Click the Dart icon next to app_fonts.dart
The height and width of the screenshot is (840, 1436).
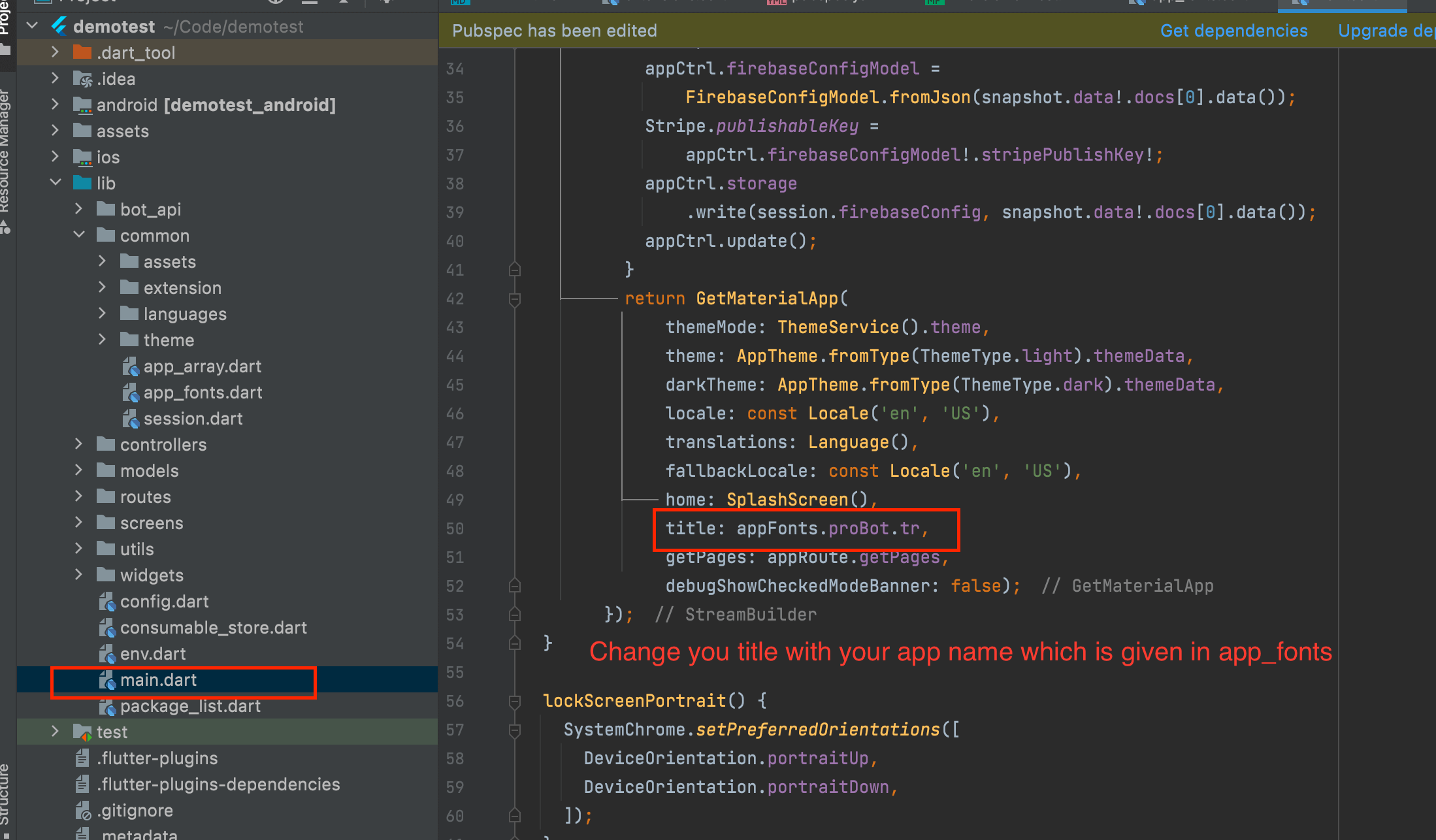[x=130, y=392]
